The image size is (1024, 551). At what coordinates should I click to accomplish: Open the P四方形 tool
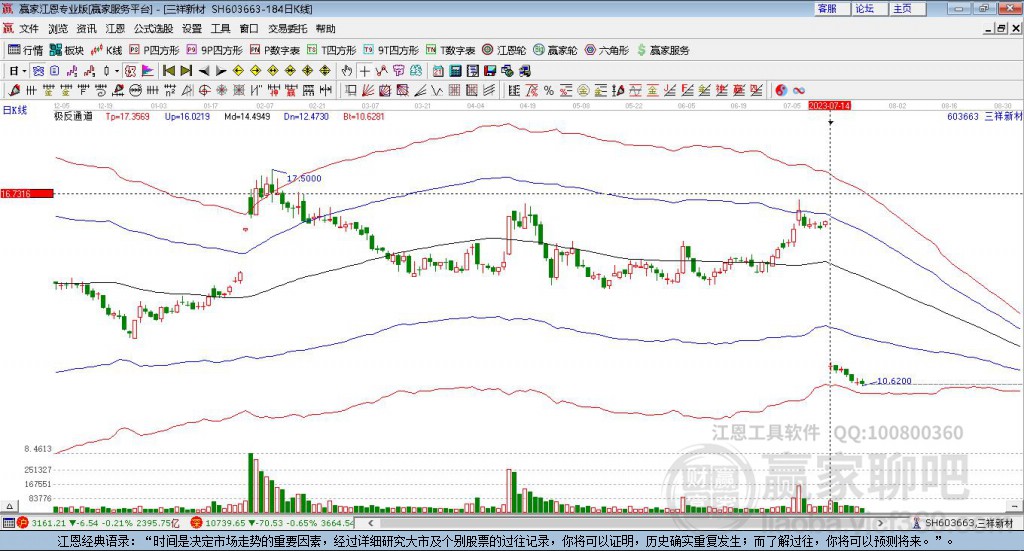tap(154, 50)
